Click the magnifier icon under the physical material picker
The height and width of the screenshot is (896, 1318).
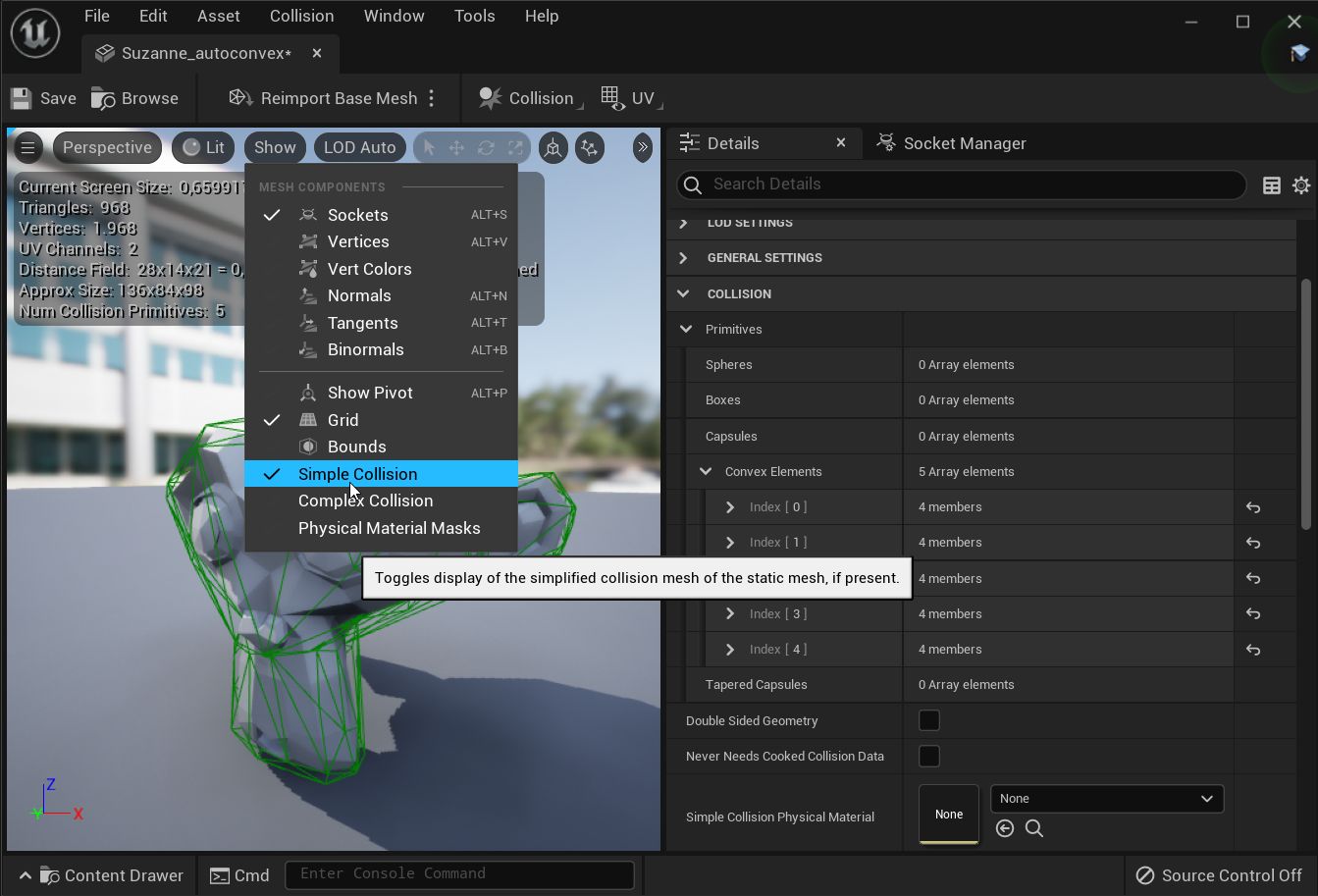[1033, 828]
